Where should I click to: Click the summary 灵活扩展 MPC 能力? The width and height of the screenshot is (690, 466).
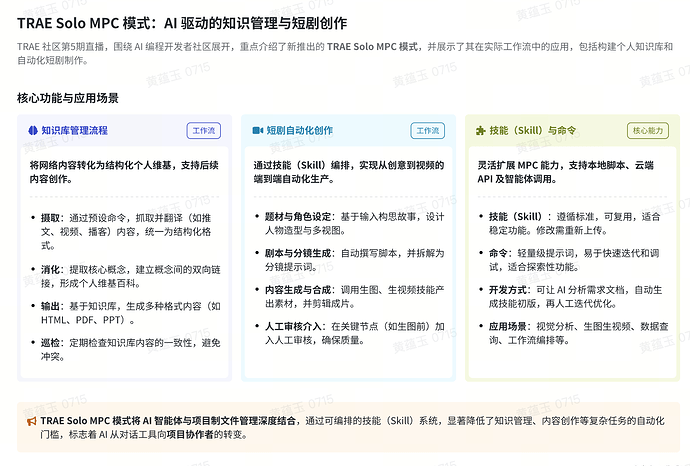click(x=565, y=172)
